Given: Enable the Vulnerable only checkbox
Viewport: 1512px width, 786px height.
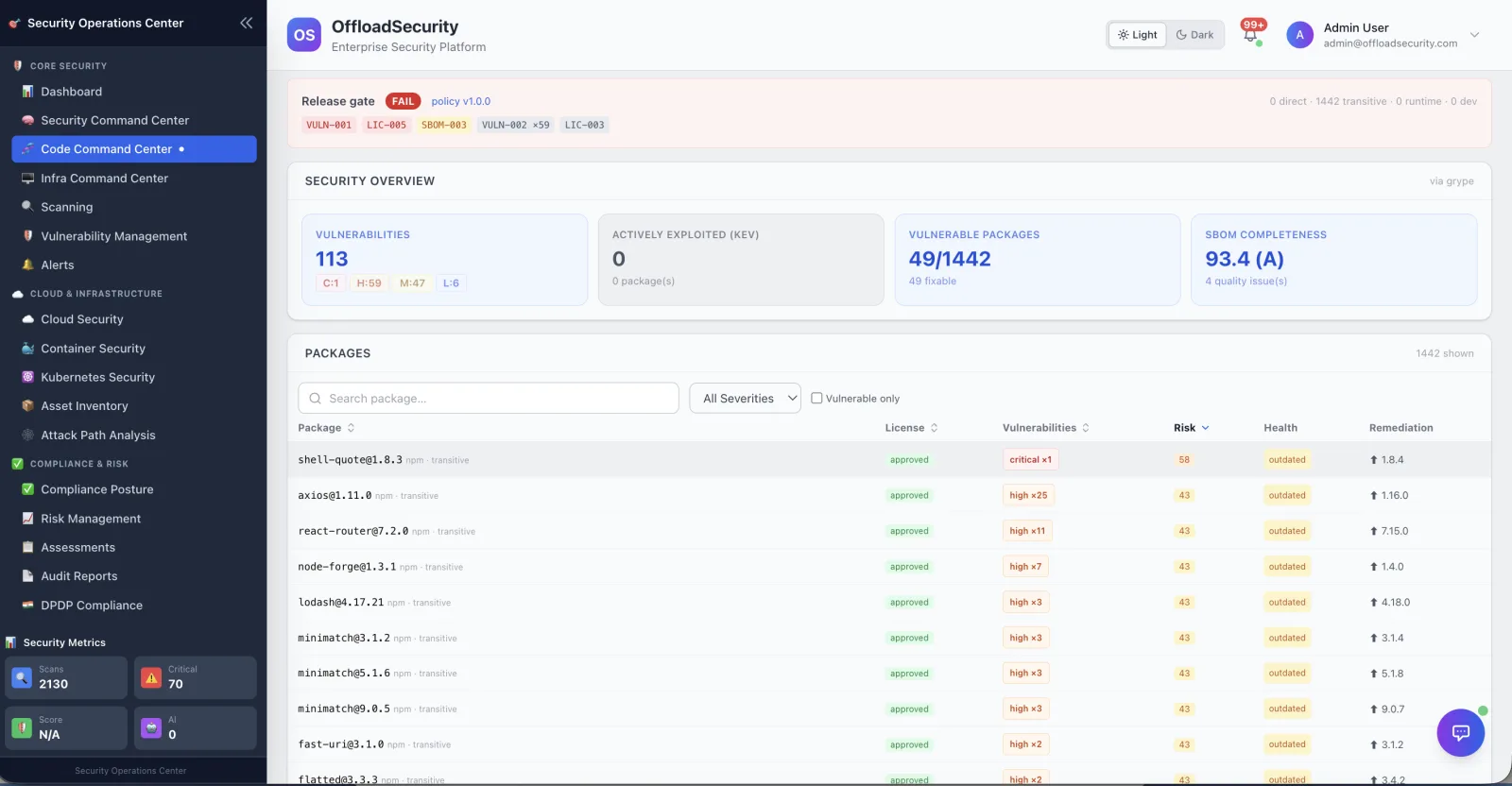Looking at the screenshot, I should tap(816, 399).
